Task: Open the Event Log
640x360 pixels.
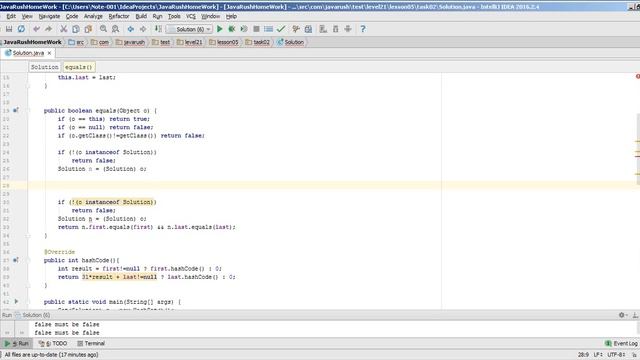Action: pyautogui.click(x=621, y=343)
